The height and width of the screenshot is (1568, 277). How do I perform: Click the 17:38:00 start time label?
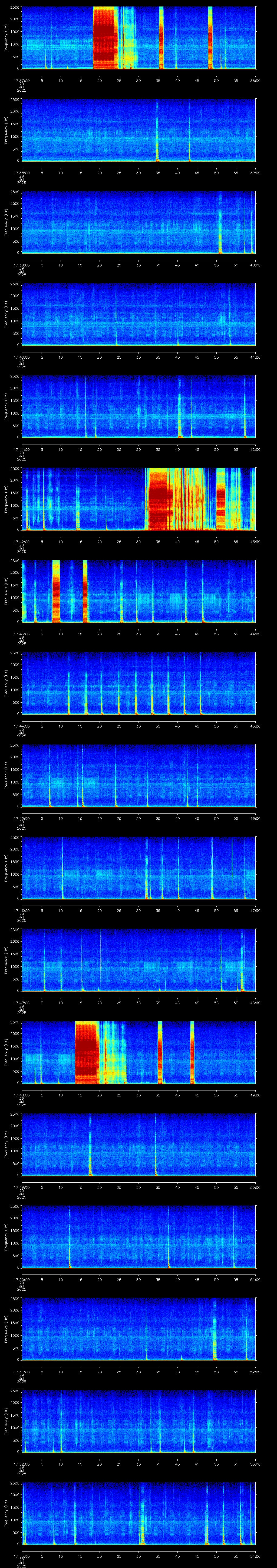(x=21, y=173)
